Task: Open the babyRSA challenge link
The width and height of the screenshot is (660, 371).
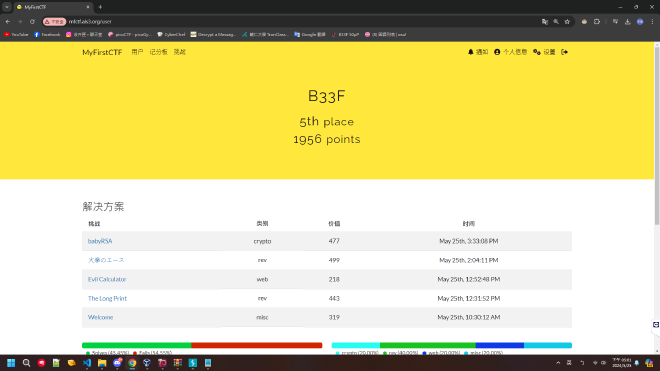Action: tap(100, 241)
